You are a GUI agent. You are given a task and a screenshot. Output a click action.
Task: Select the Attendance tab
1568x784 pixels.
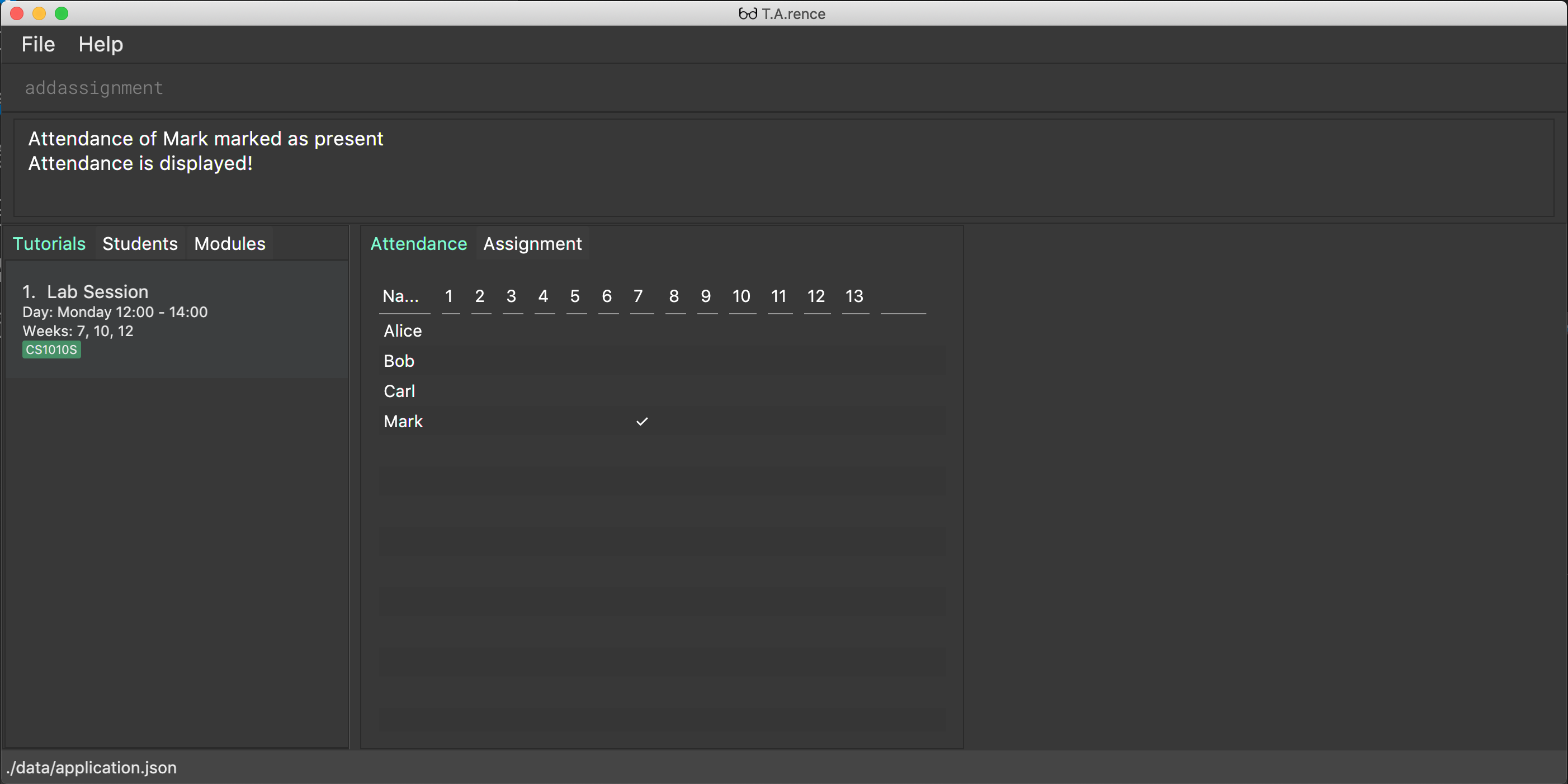click(x=418, y=243)
